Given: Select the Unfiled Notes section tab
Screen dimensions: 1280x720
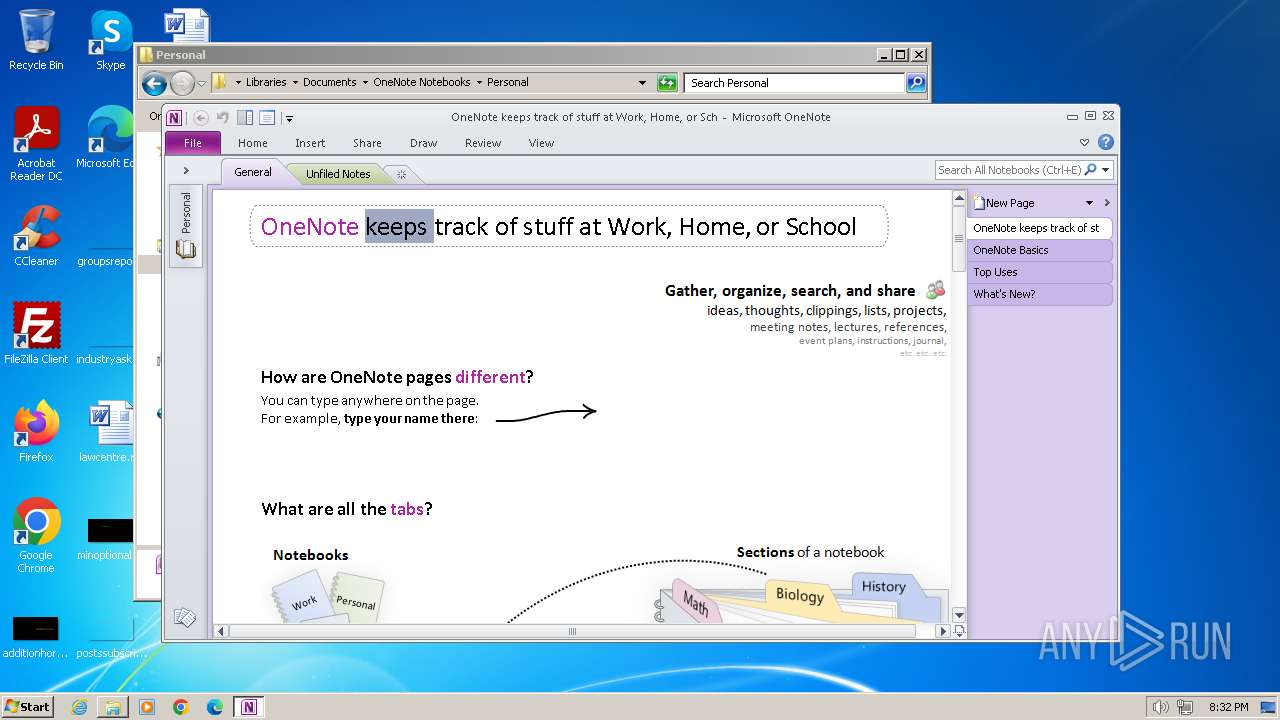Looking at the screenshot, I should coord(338,174).
